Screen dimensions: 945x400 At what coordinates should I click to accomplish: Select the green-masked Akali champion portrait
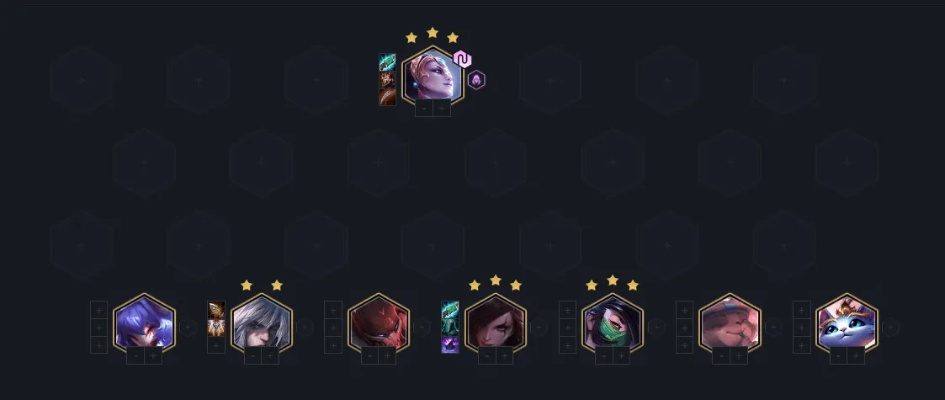(x=612, y=323)
